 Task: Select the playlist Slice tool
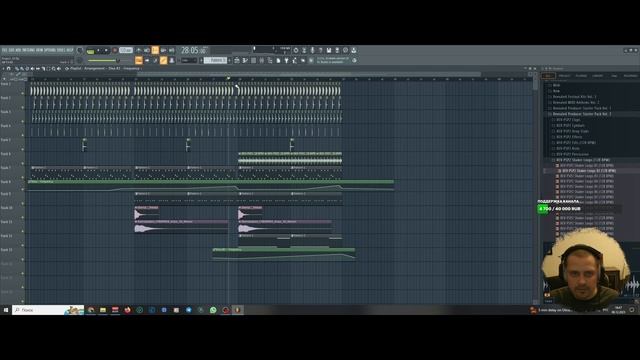pos(43,69)
